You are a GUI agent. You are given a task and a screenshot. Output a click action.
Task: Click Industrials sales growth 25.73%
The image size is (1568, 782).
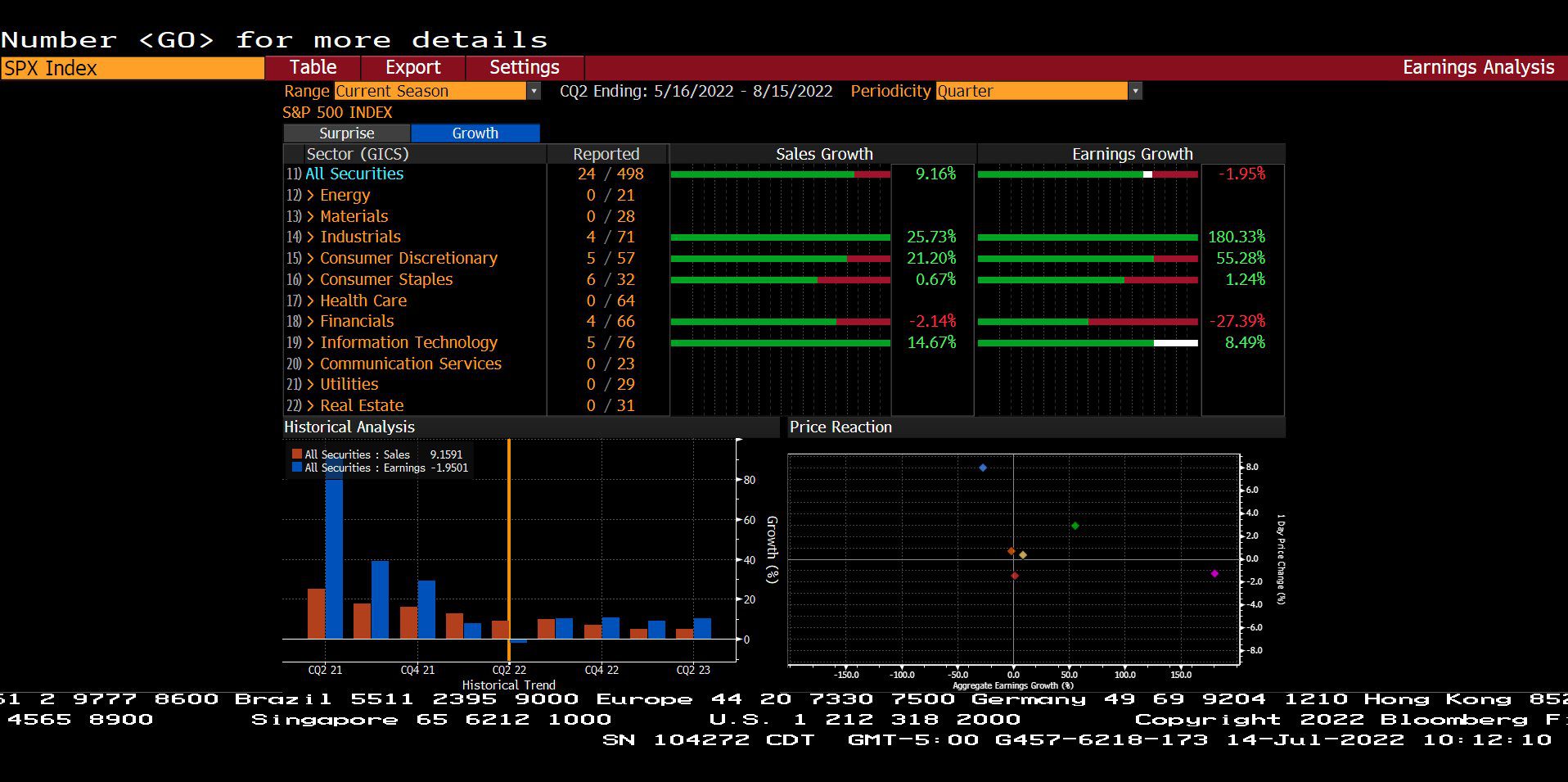coord(931,237)
